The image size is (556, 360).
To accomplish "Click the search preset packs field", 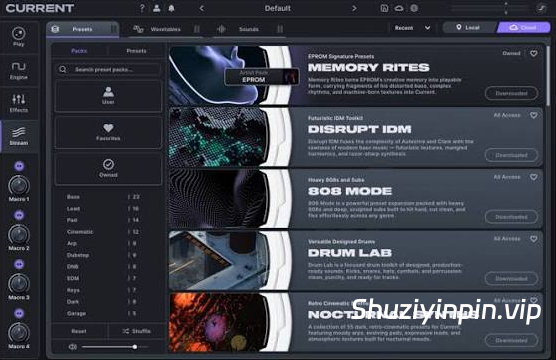I will click(x=108, y=70).
